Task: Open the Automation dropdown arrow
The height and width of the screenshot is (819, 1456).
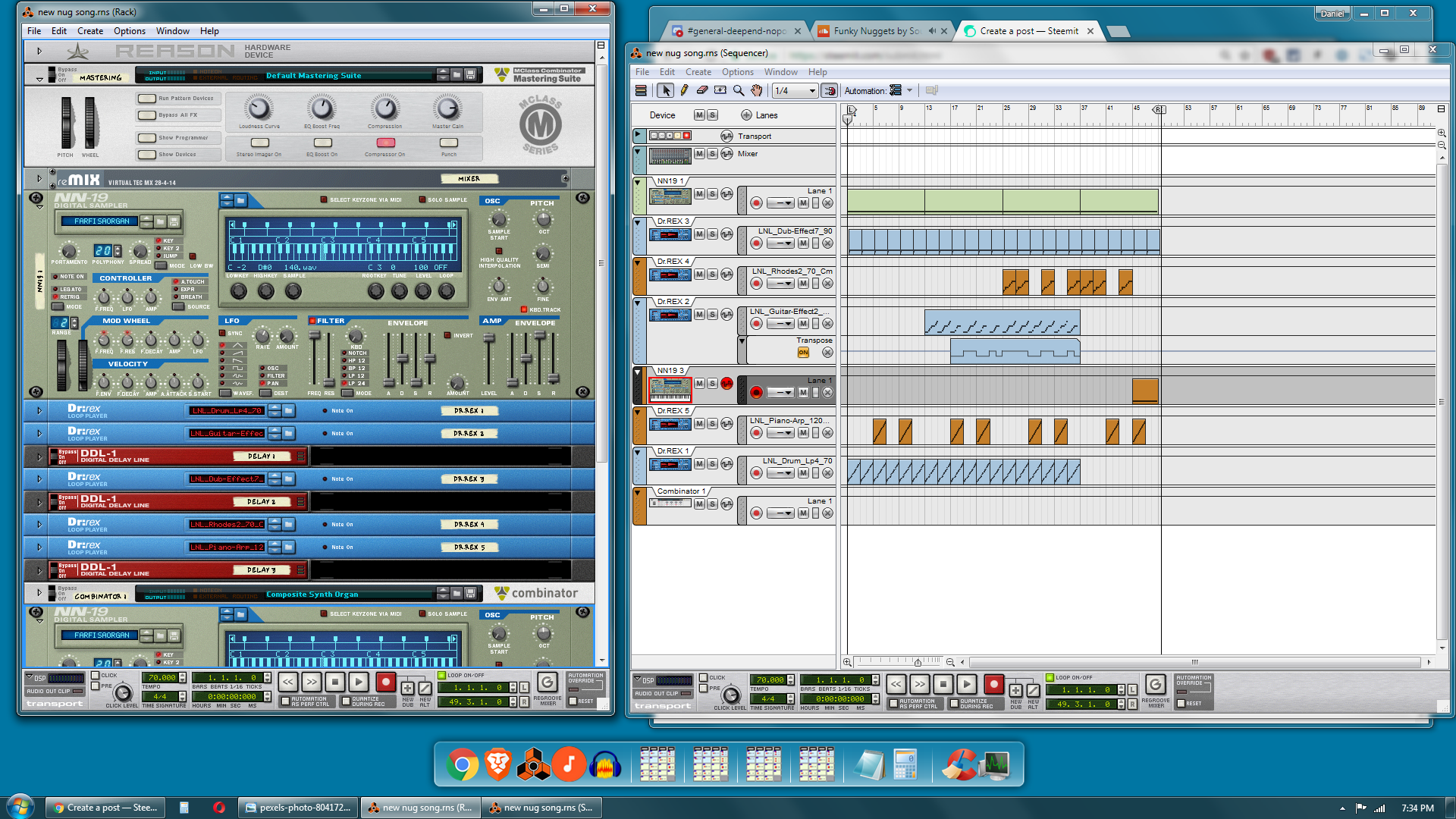Action: point(909,90)
